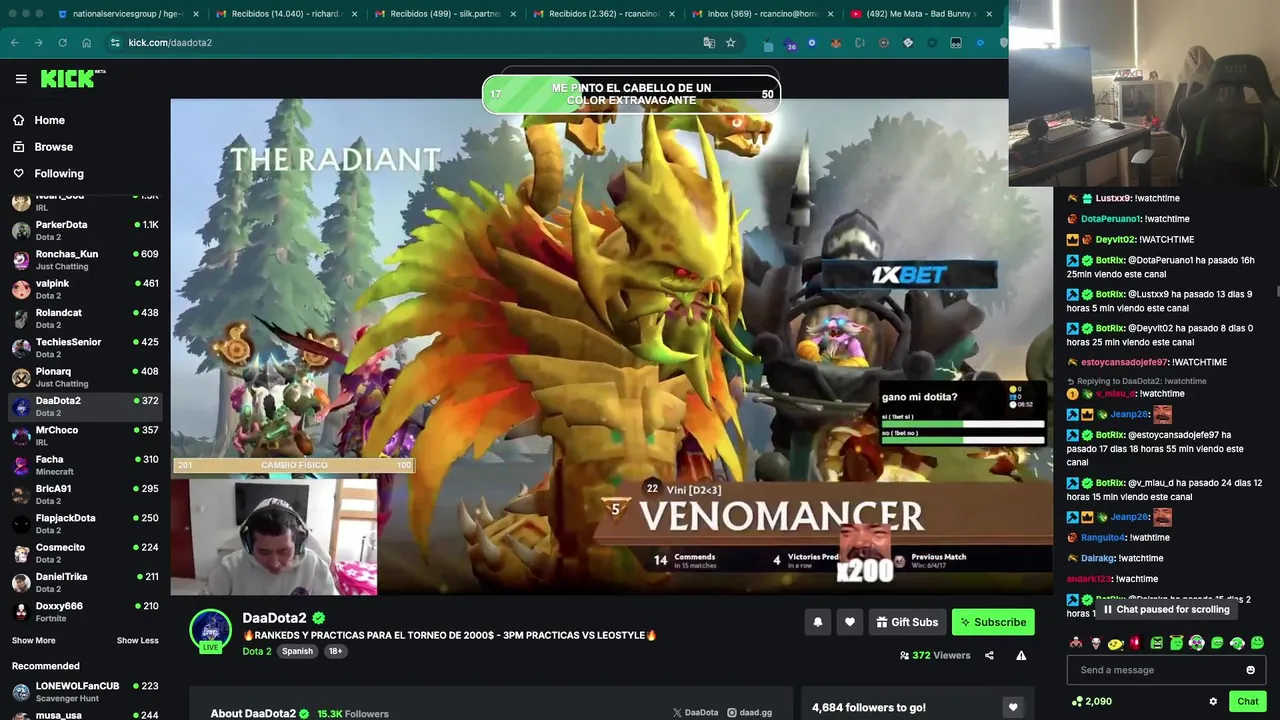The height and width of the screenshot is (720, 1280).
Task: Open the Dota 2 category link
Action: coord(256,651)
